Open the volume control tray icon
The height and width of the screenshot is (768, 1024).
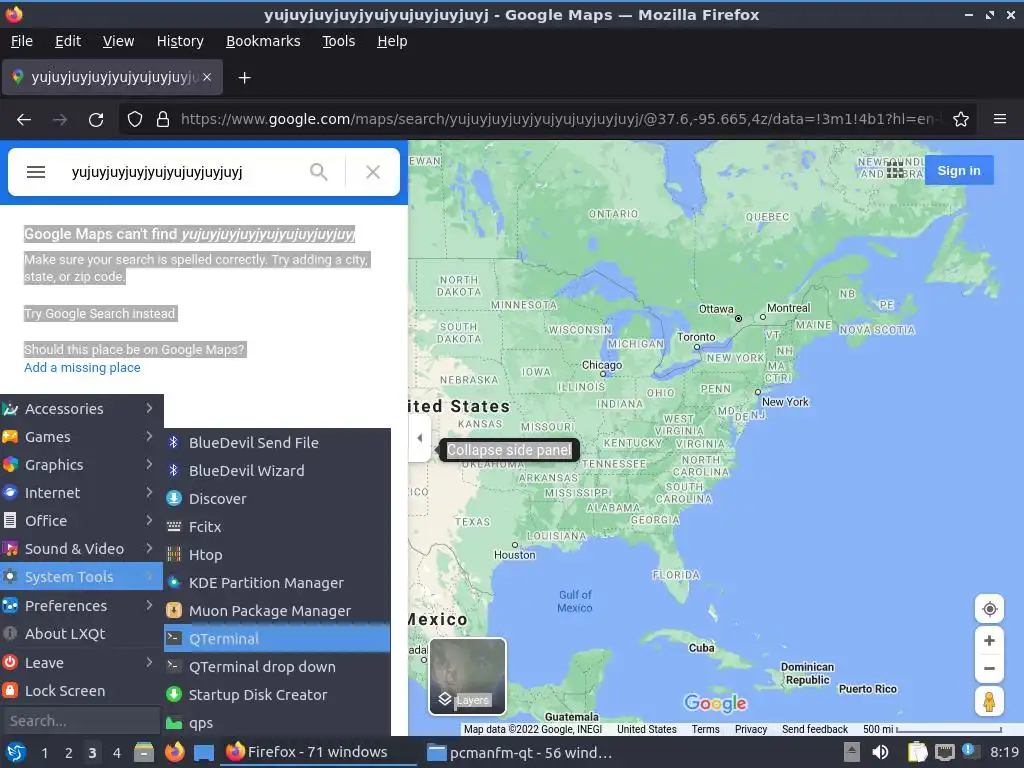[880, 752]
